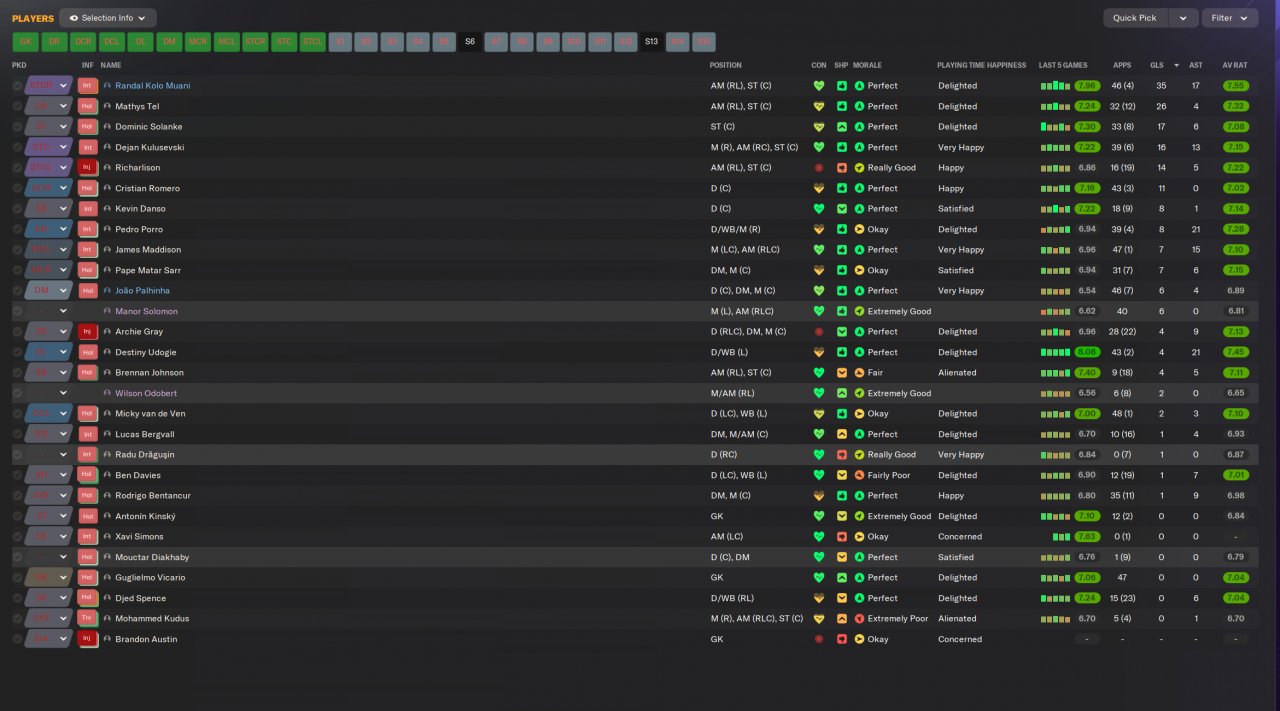Toggle the picked checkbox for James Maddison

17,250
